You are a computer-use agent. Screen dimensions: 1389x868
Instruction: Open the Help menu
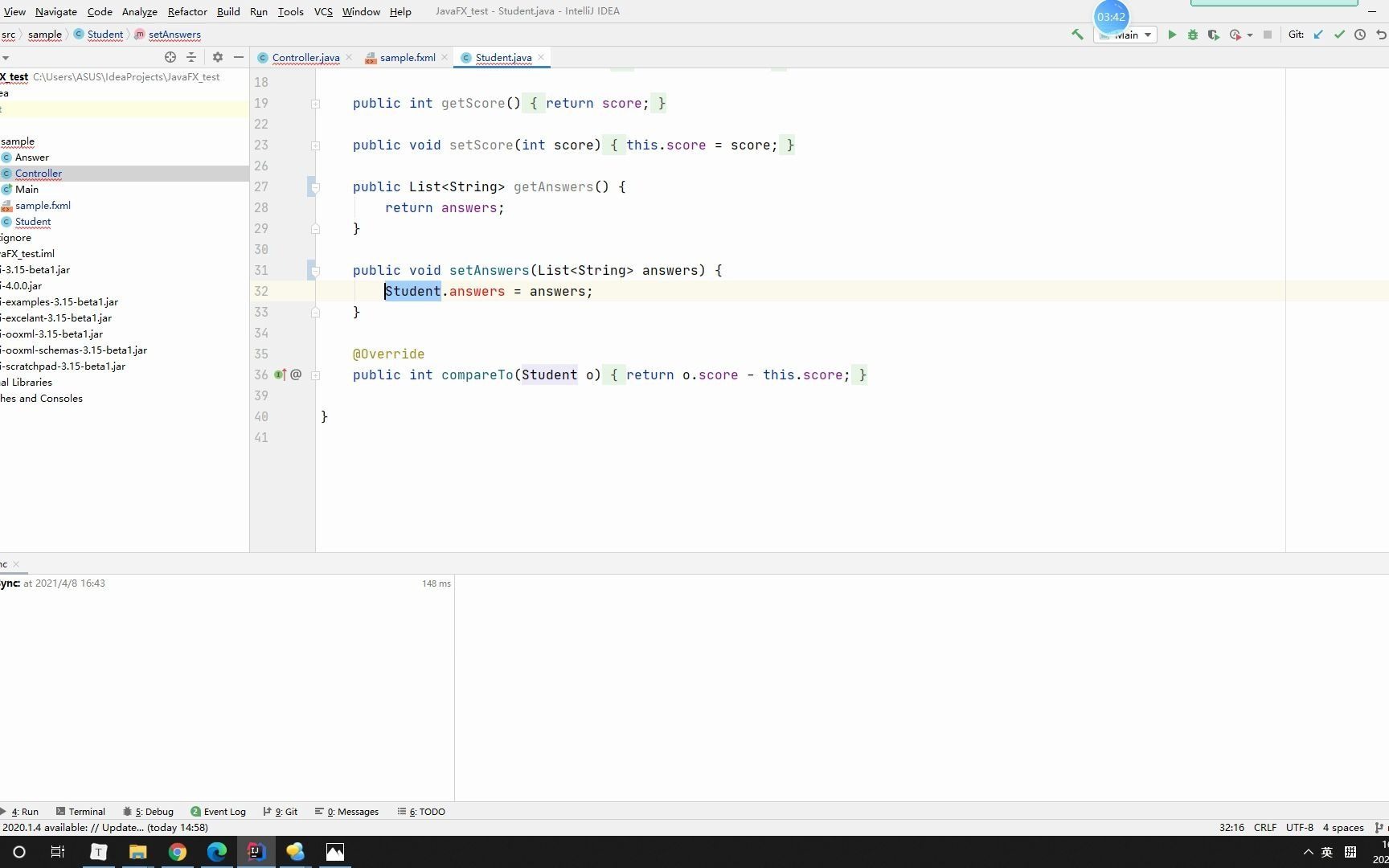coord(400,11)
